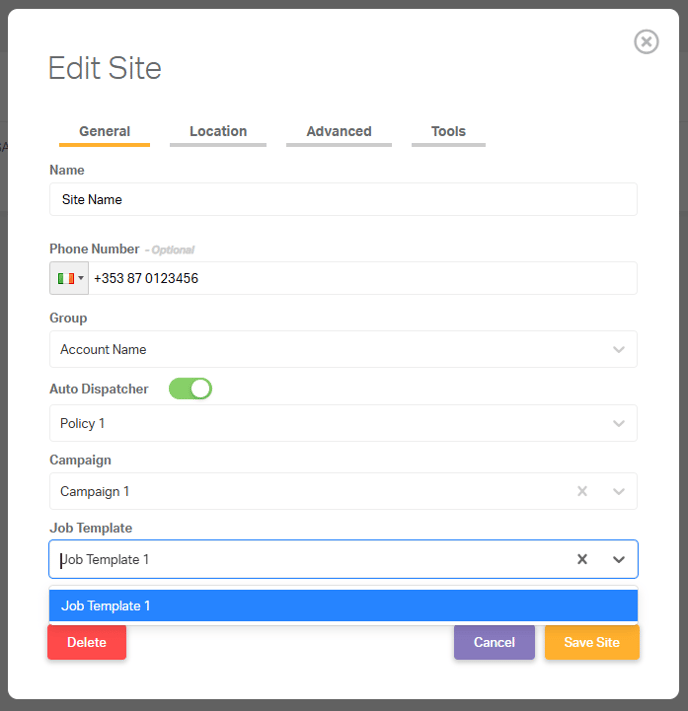Viewport: 688px width, 711px height.
Task: Expand the Group dropdown chevron
Action: tap(619, 350)
